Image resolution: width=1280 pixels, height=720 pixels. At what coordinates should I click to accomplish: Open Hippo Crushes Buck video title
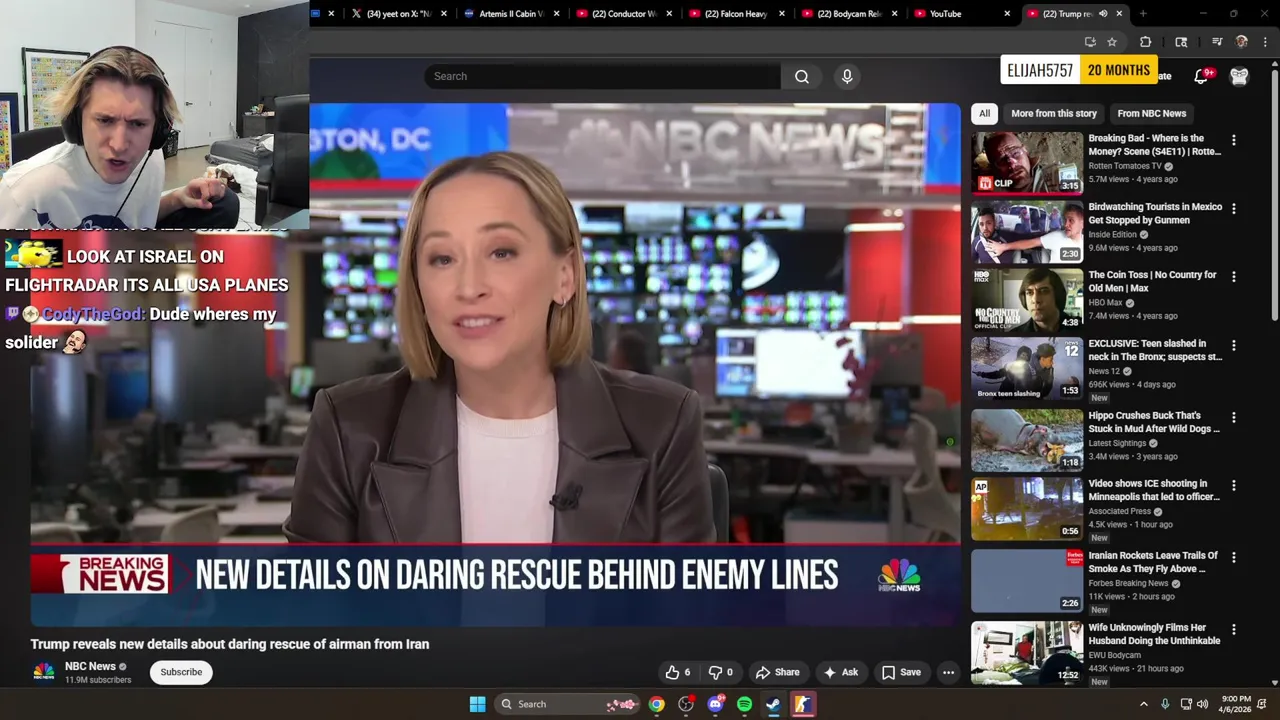point(1154,422)
